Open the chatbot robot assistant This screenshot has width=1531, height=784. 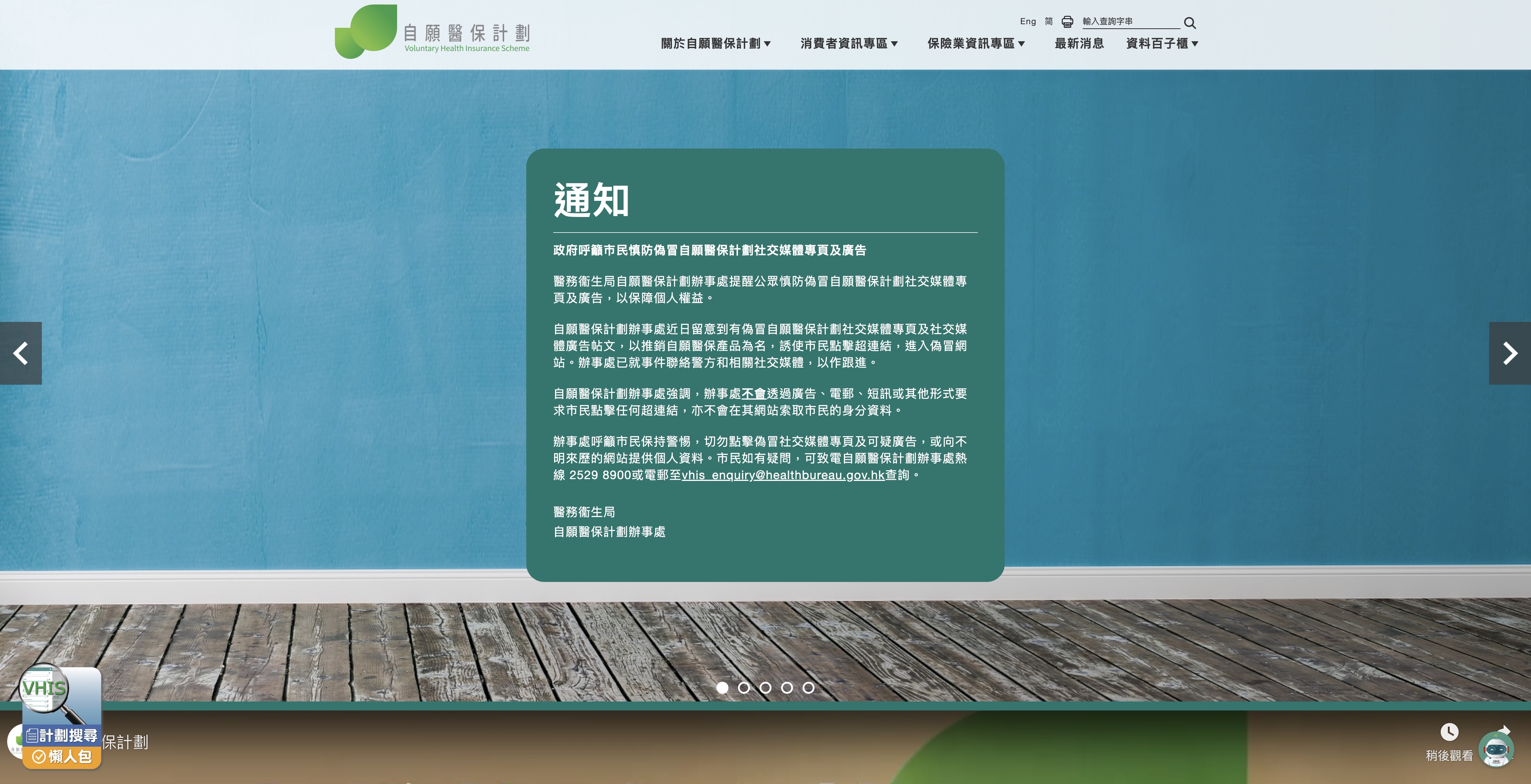coord(1496,750)
